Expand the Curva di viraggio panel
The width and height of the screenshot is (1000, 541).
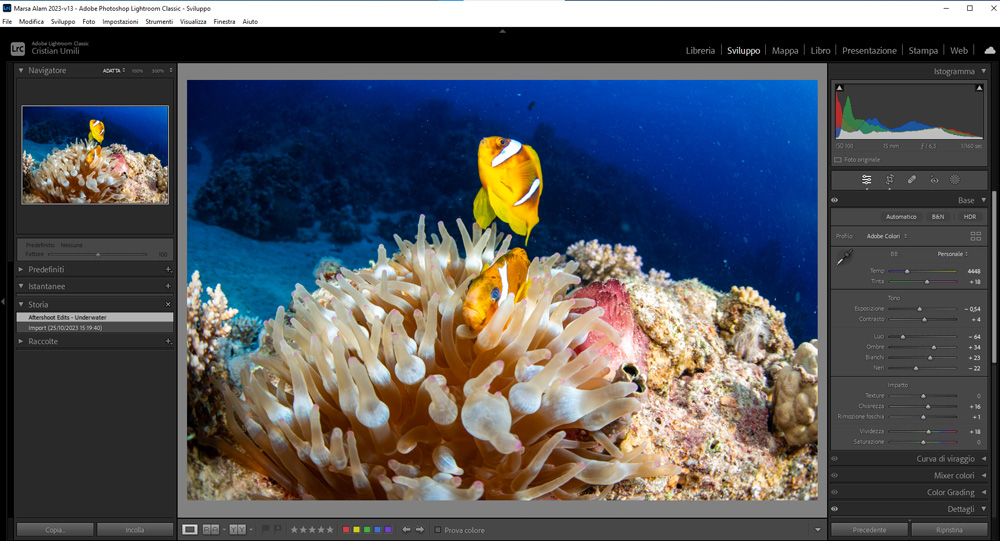click(945, 459)
